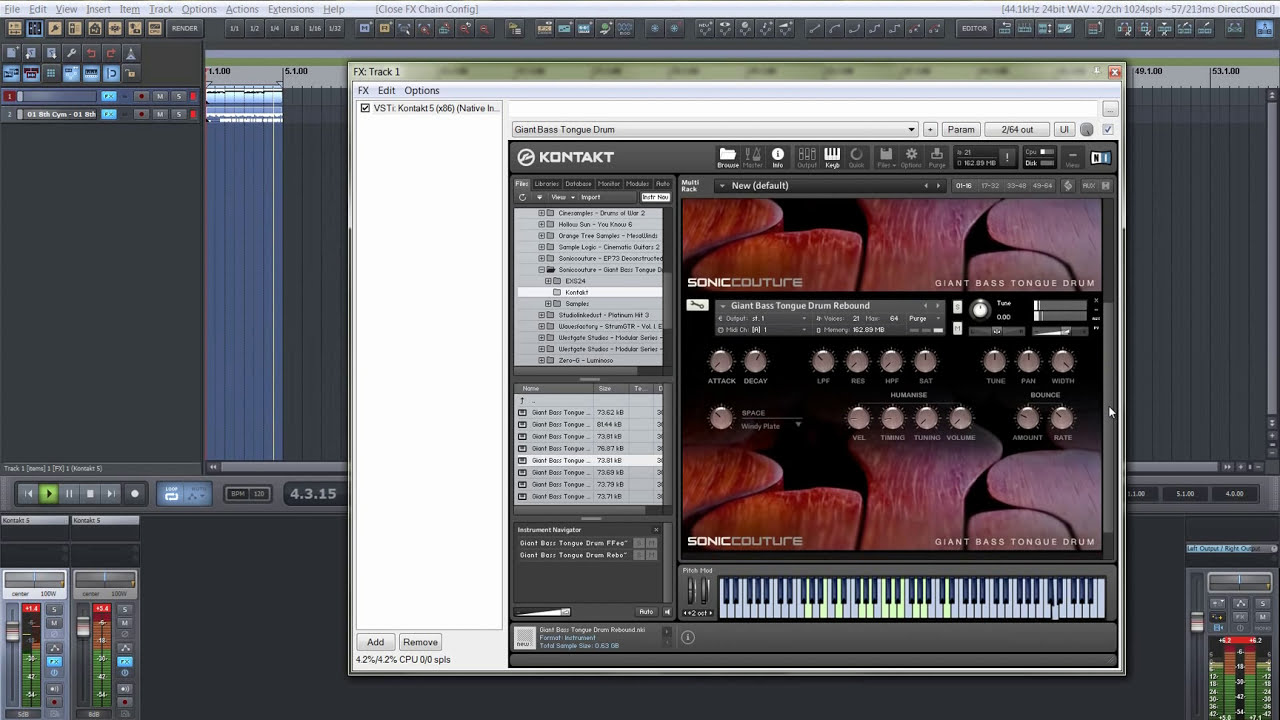Click the transport Record button

(135, 493)
